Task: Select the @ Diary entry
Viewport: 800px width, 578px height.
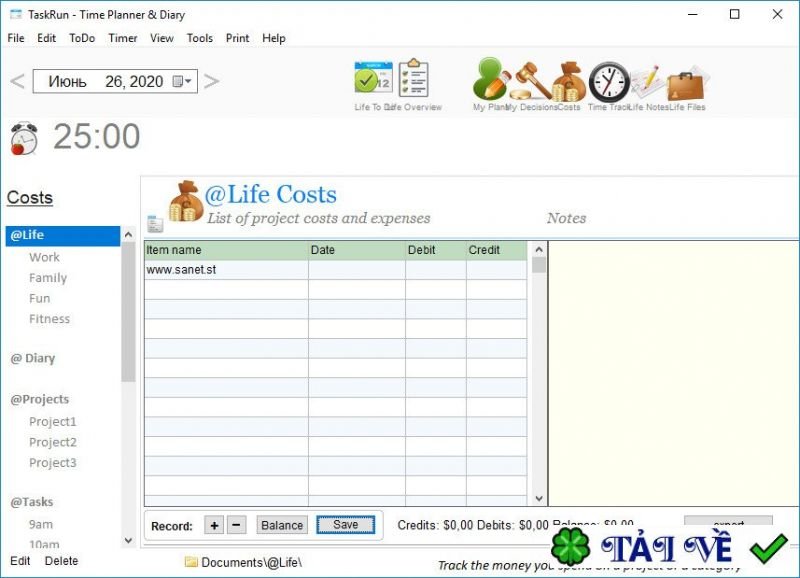Action: pos(33,358)
